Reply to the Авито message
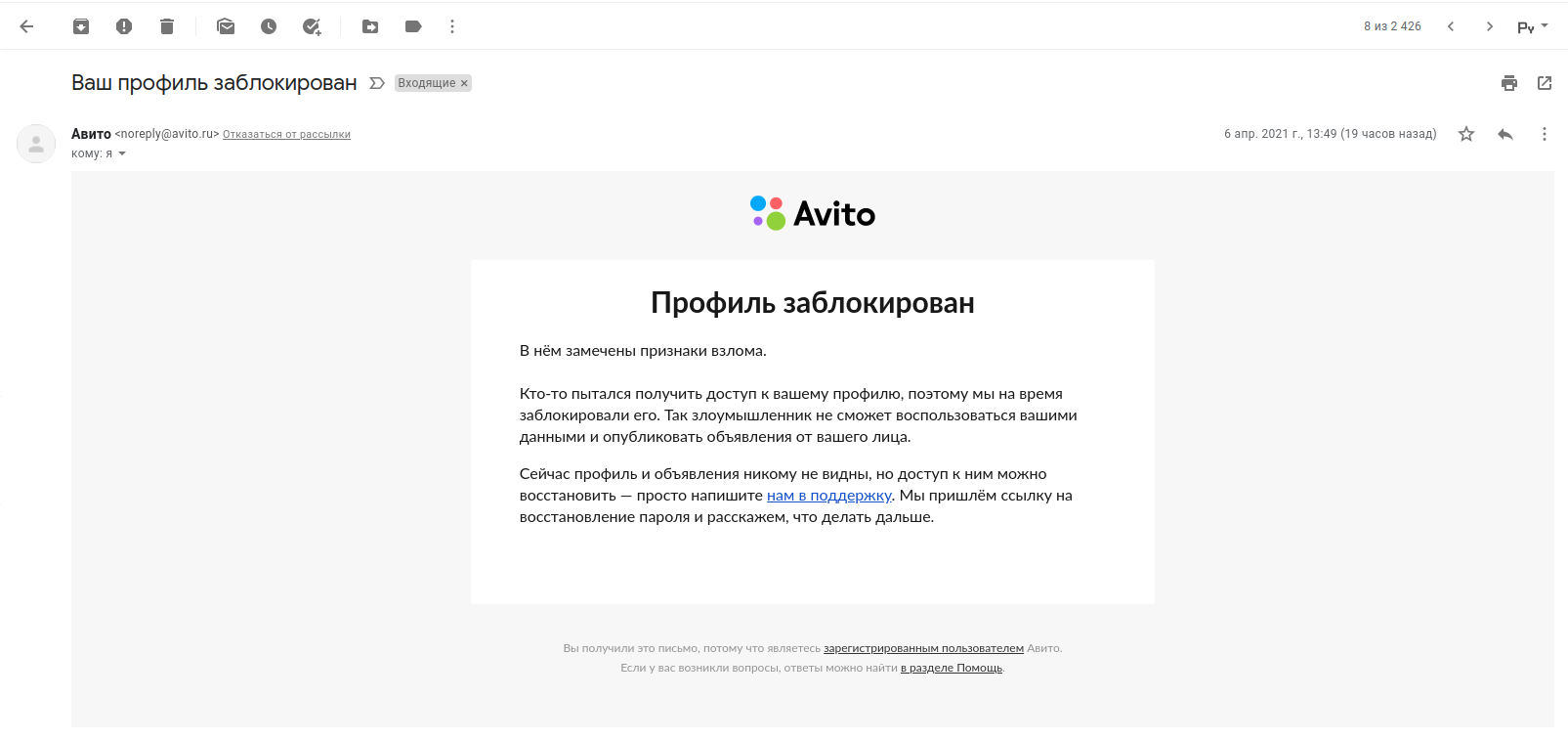 tap(1505, 134)
